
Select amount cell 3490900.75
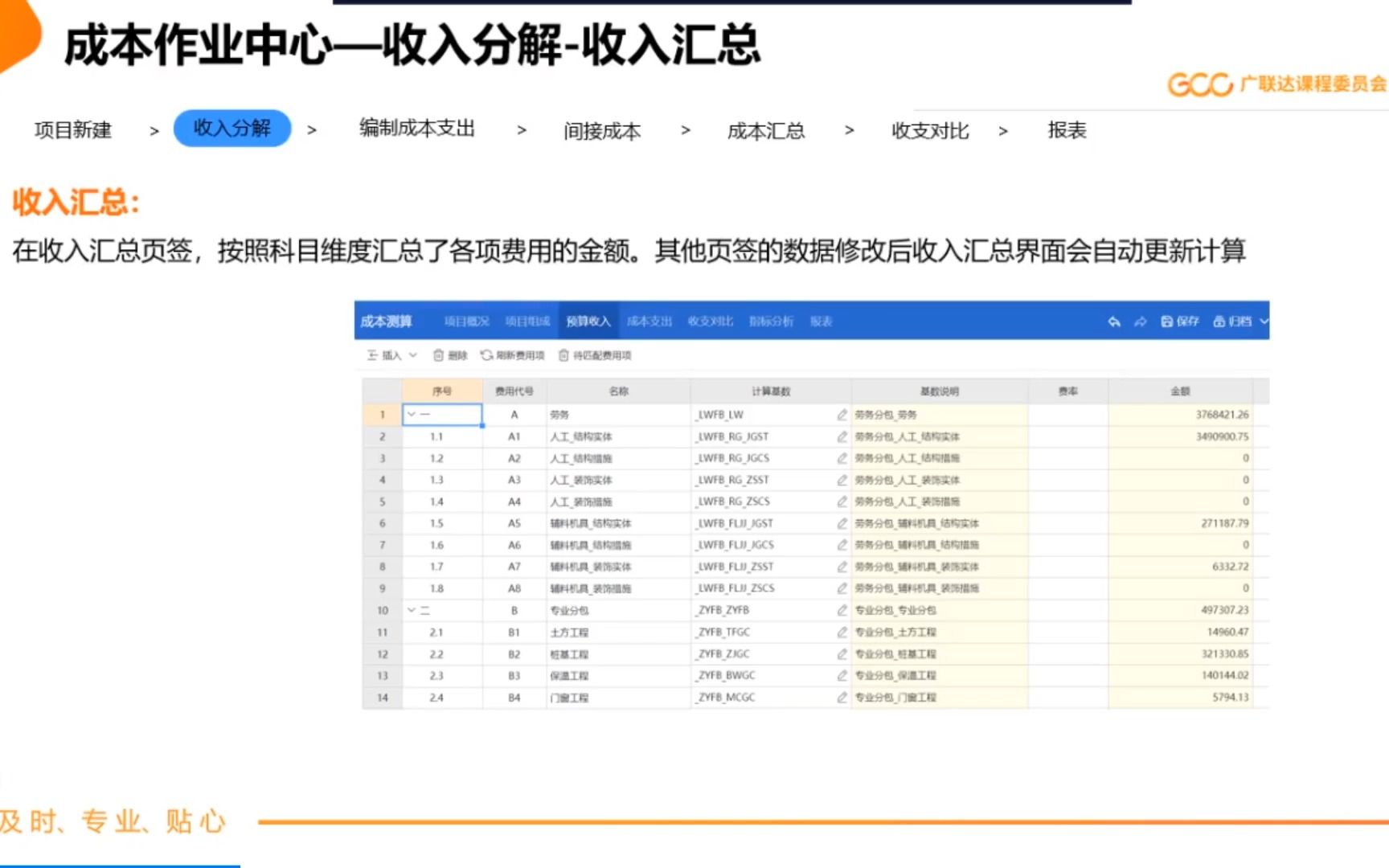pos(1180,436)
